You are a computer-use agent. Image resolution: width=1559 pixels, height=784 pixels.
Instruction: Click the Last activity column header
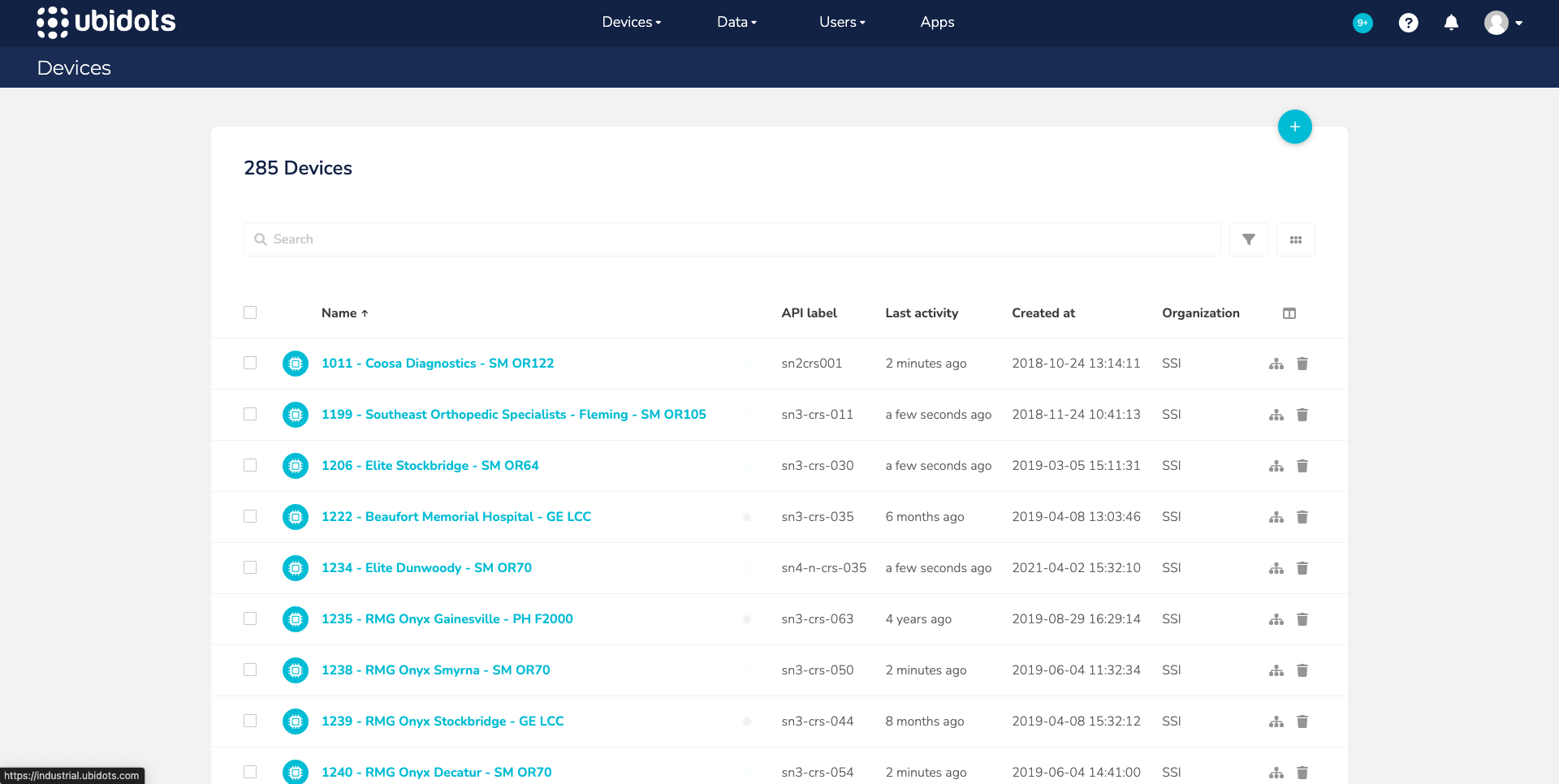922,313
